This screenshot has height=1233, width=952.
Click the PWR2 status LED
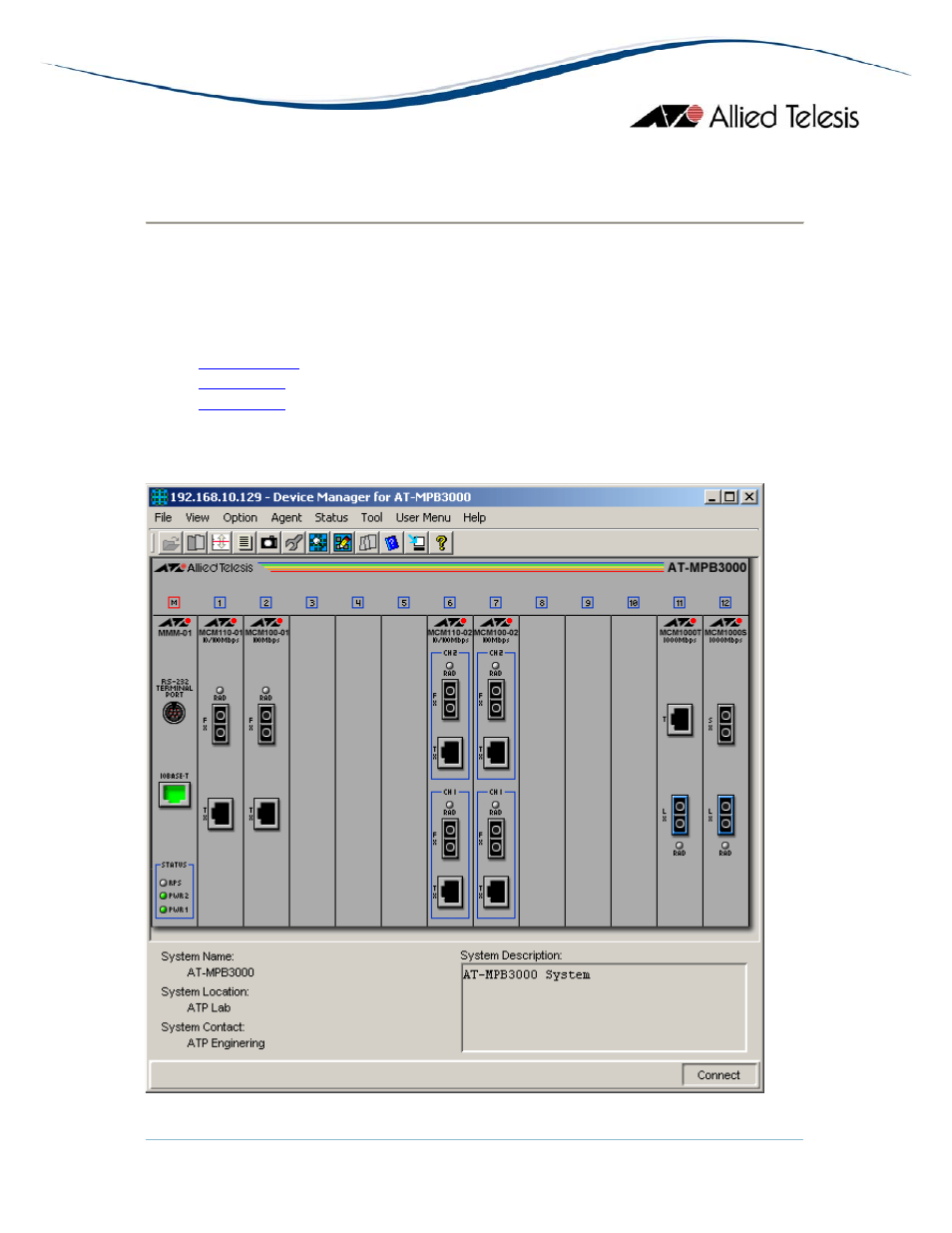point(164,896)
